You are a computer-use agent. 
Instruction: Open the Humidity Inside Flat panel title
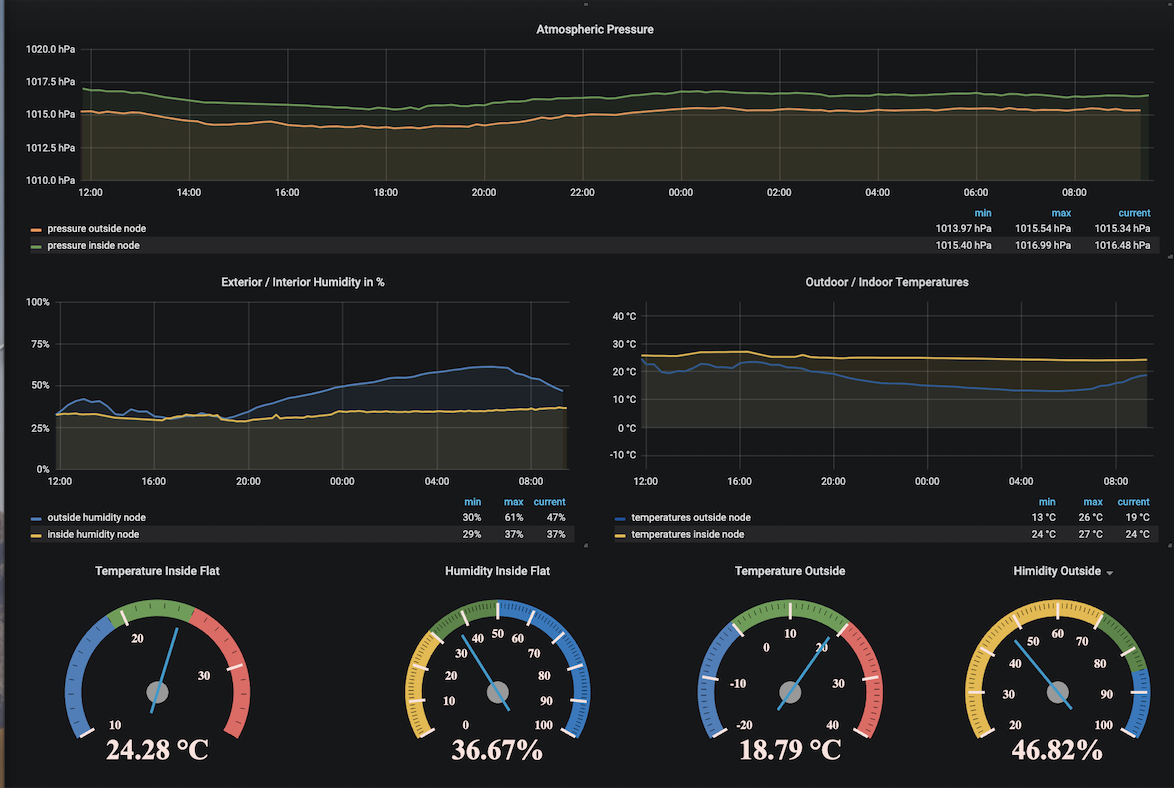(x=497, y=571)
